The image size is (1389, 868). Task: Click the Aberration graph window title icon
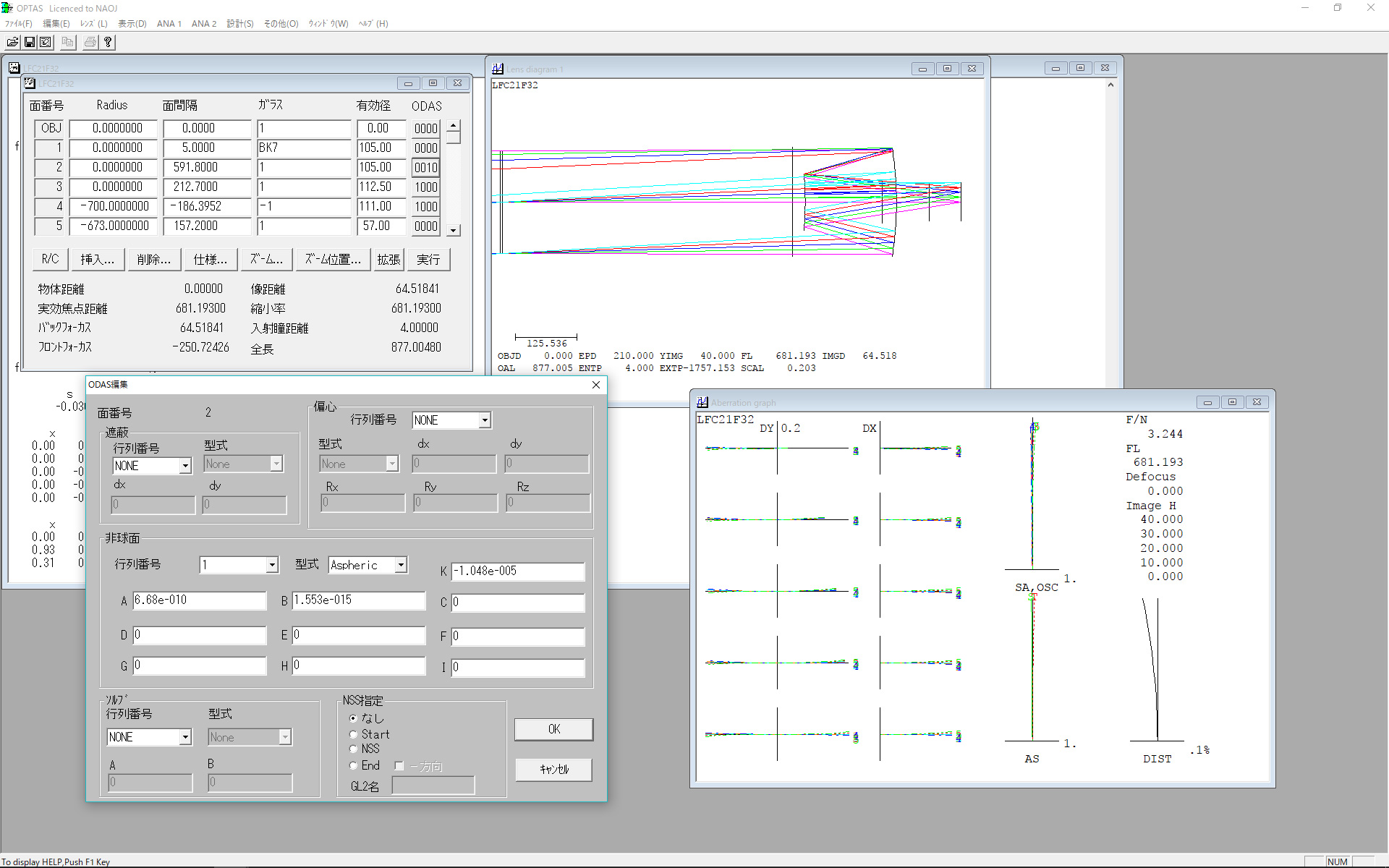coord(702,402)
